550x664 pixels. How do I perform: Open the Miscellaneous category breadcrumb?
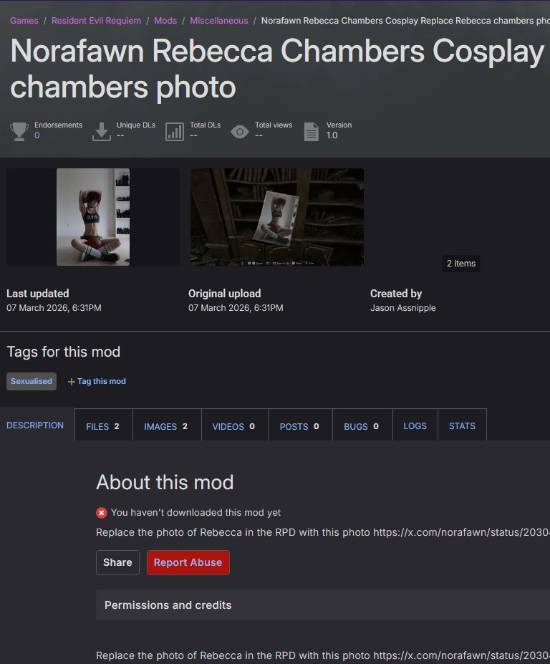(219, 21)
